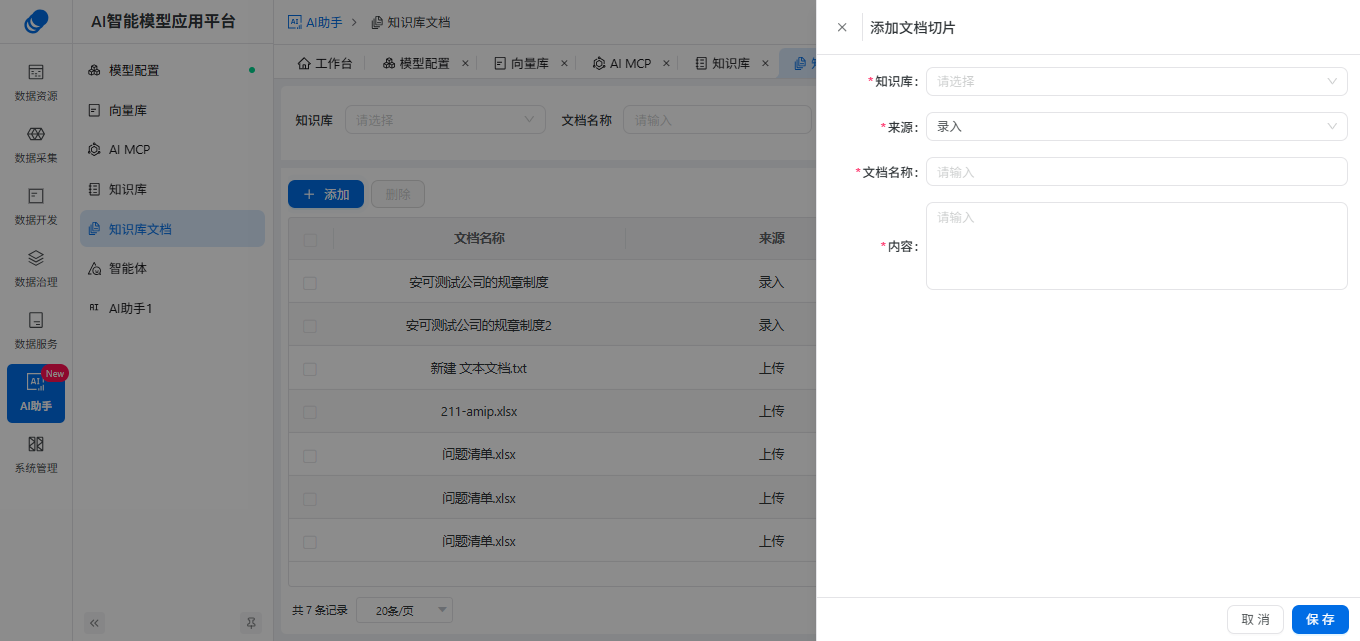Open AI助手1 in the side menu
1360x641 pixels.
[x=172, y=308]
